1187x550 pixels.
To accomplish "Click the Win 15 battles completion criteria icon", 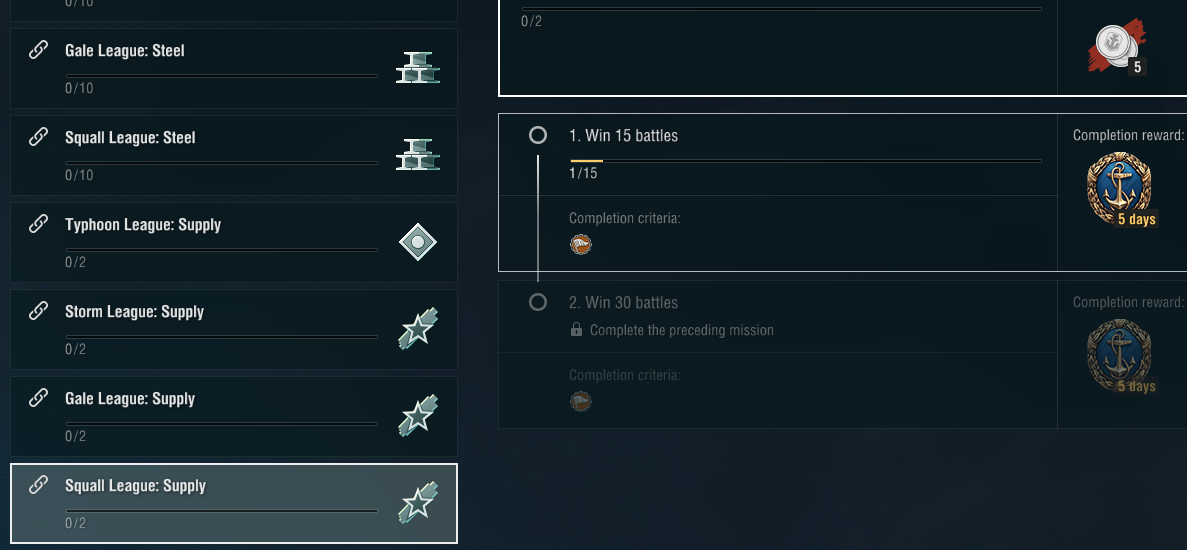I will (580, 243).
